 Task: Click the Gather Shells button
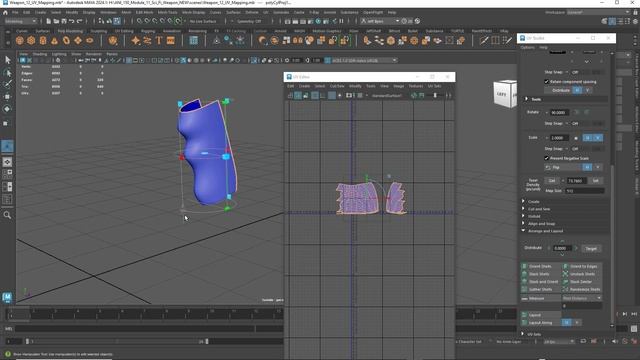click(x=540, y=289)
